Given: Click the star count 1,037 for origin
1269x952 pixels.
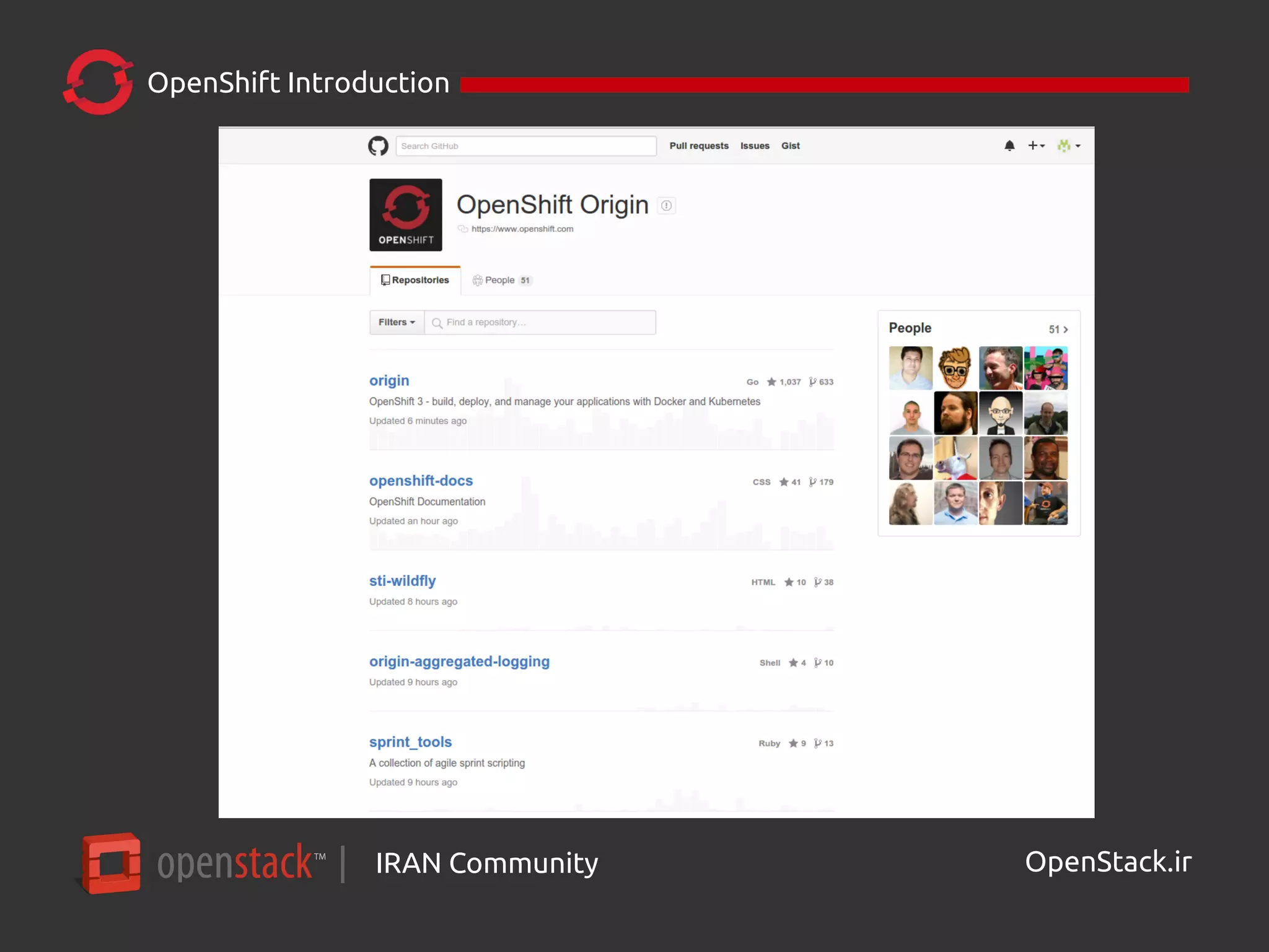Looking at the screenshot, I should 784,382.
